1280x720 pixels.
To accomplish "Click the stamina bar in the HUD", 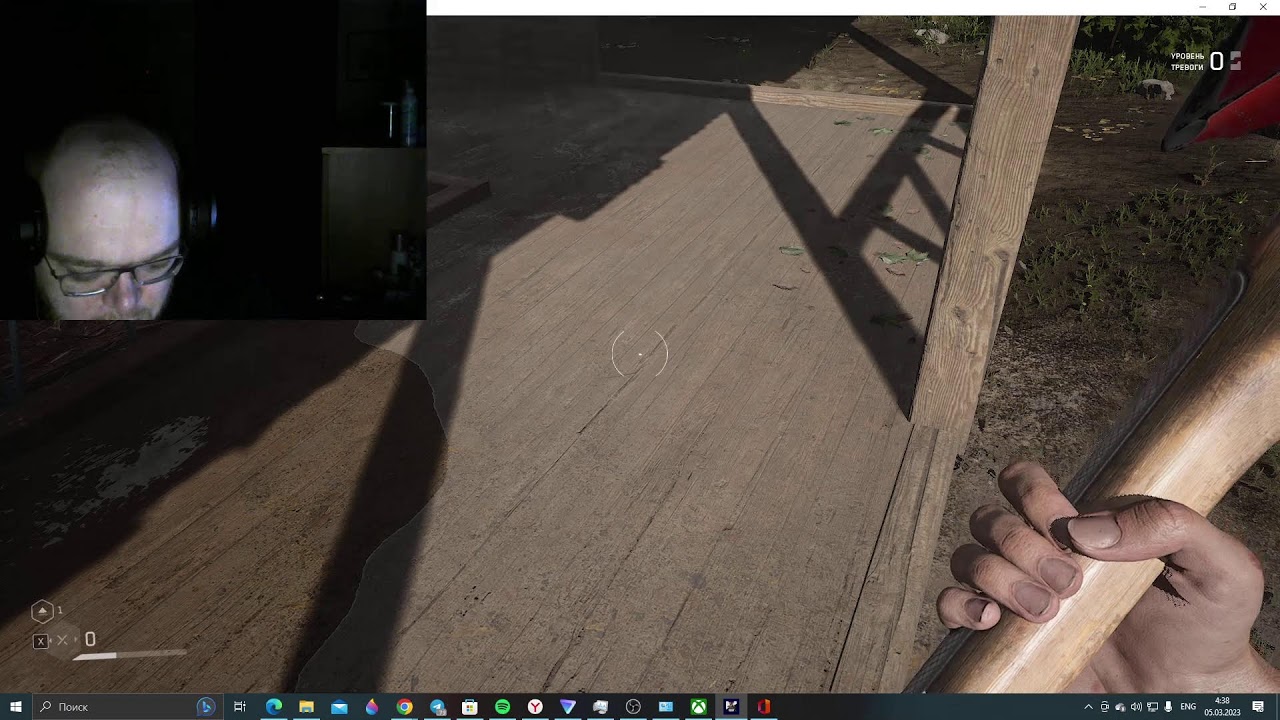I will (130, 656).
